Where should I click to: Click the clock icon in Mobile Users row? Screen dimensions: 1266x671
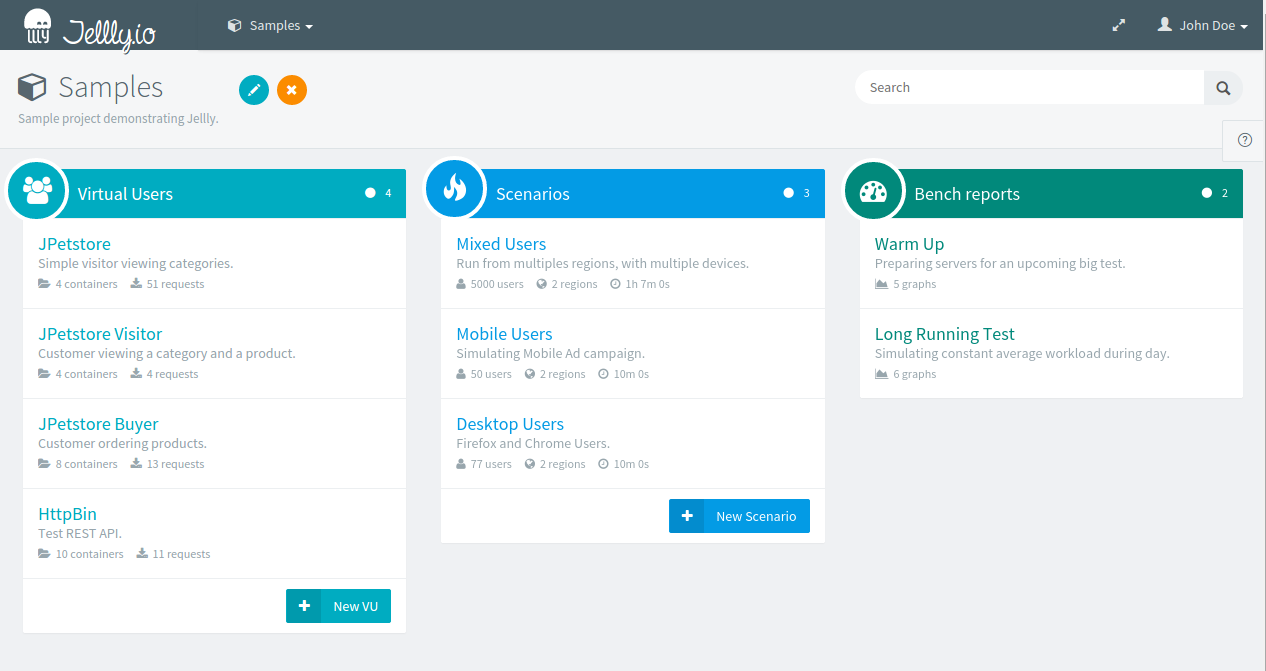tap(603, 374)
